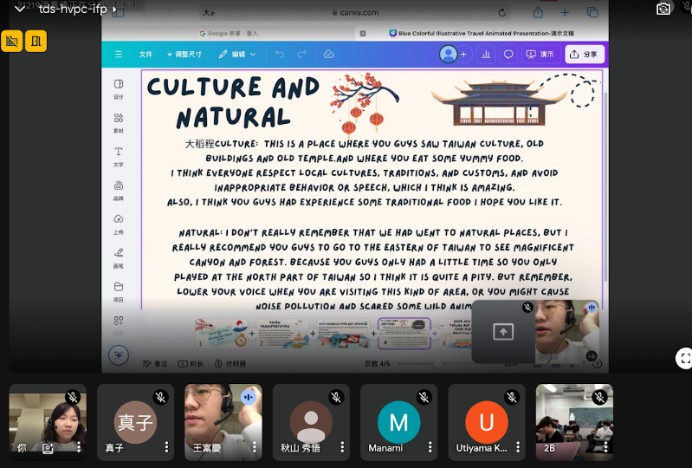Open the Canva hamburger menu
Viewport: 692px width, 468px height.
(119, 54)
